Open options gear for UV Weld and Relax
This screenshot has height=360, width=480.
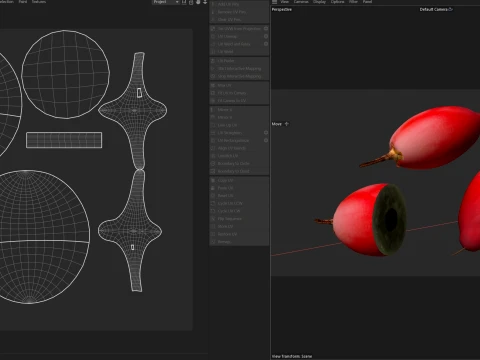266,44
